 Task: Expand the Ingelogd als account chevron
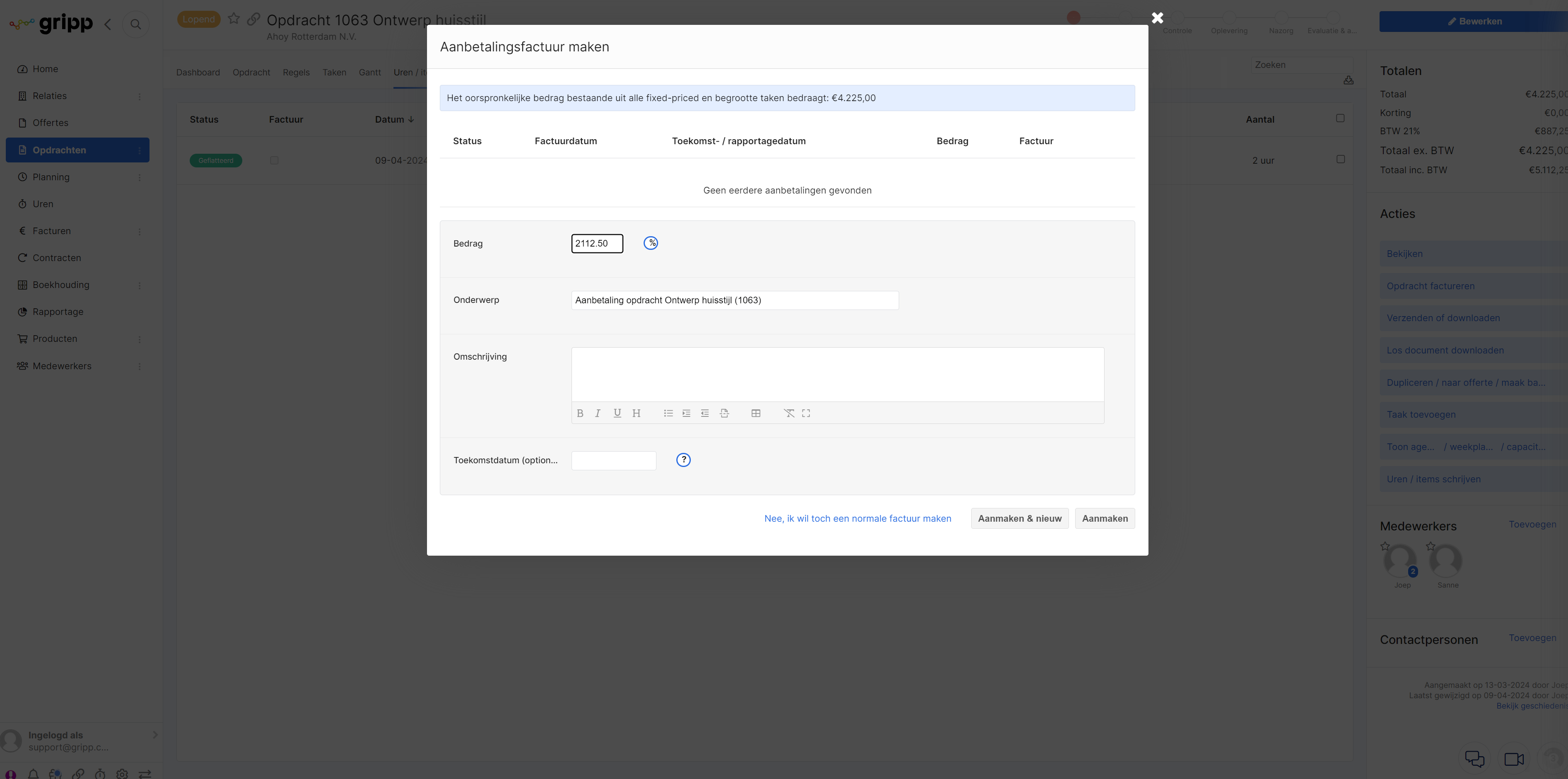point(154,735)
